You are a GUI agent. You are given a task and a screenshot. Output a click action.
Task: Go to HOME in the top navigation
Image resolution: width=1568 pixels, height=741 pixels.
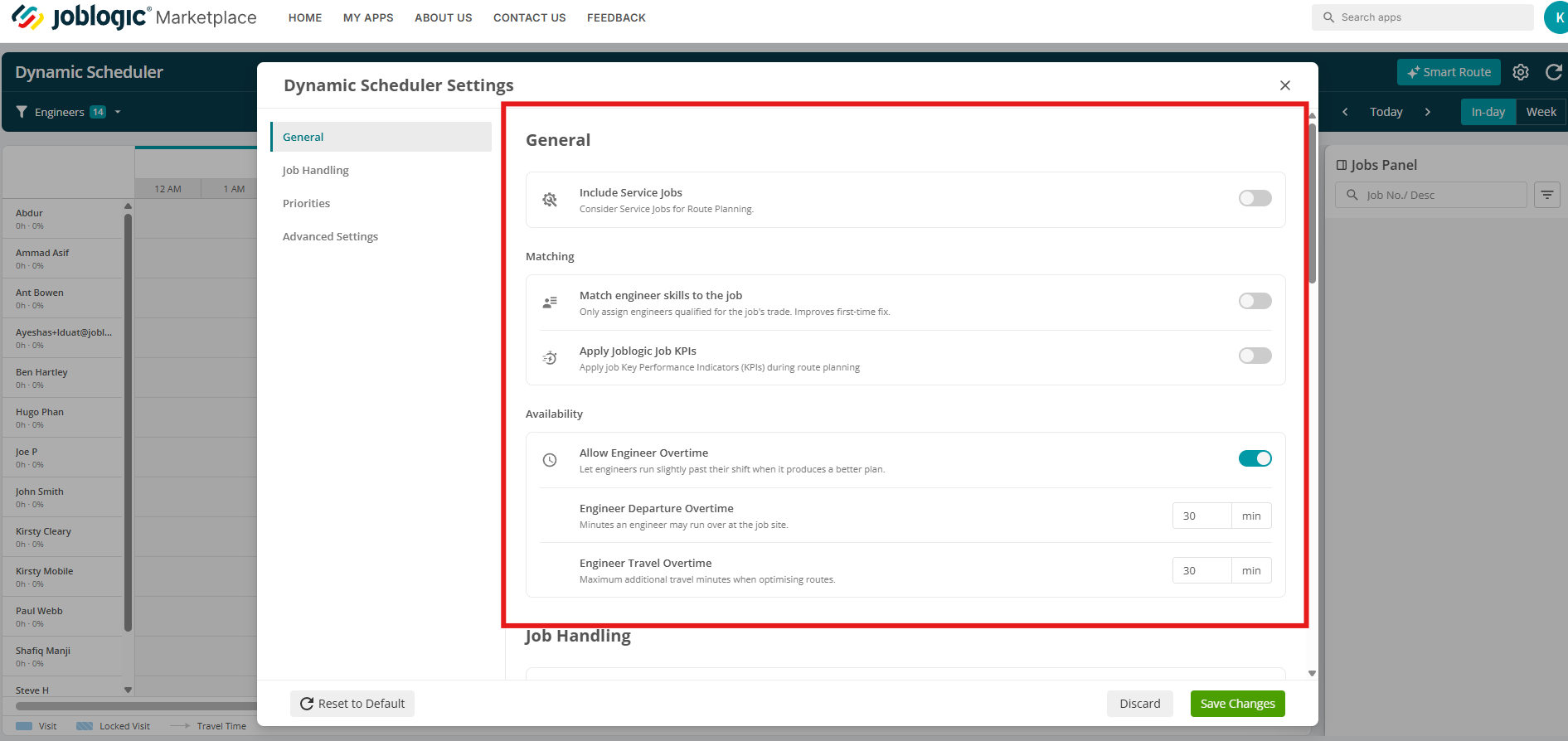(305, 17)
